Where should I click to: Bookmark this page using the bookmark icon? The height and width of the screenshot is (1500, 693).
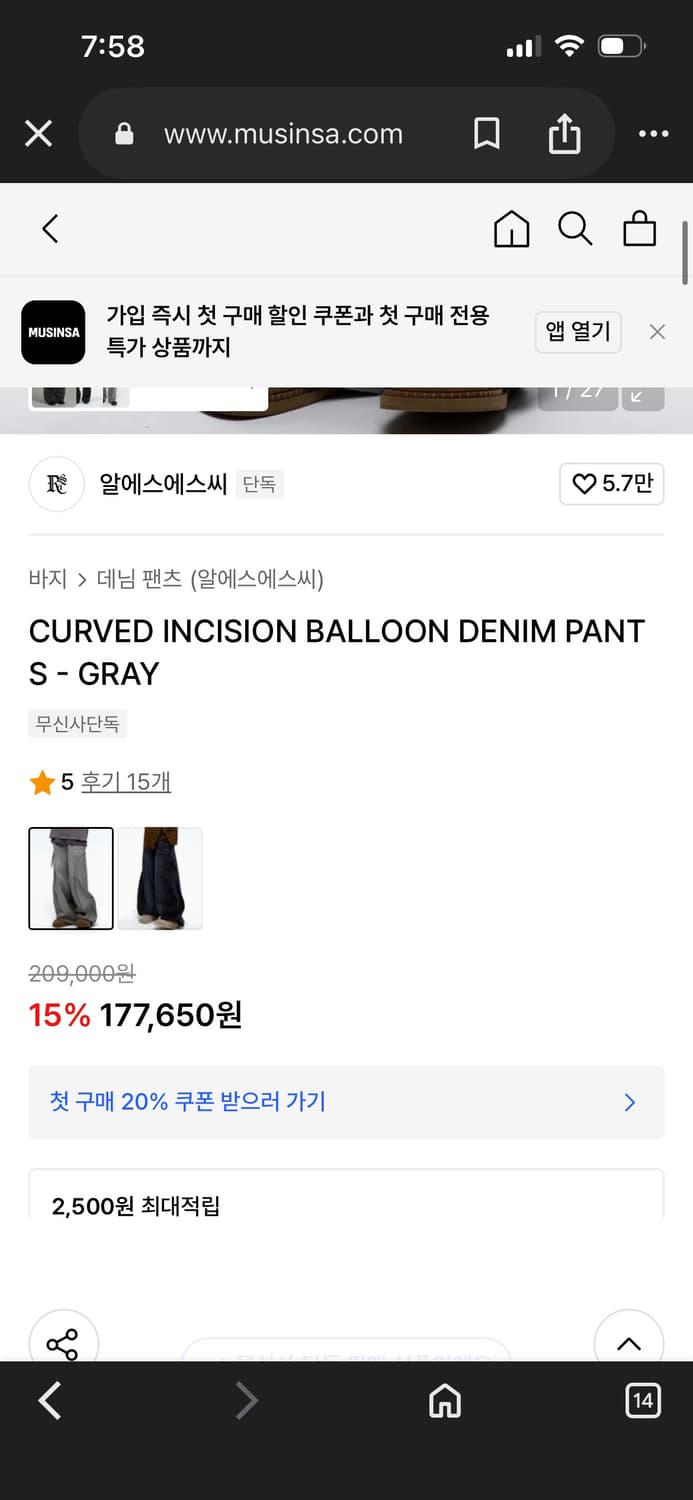486,133
